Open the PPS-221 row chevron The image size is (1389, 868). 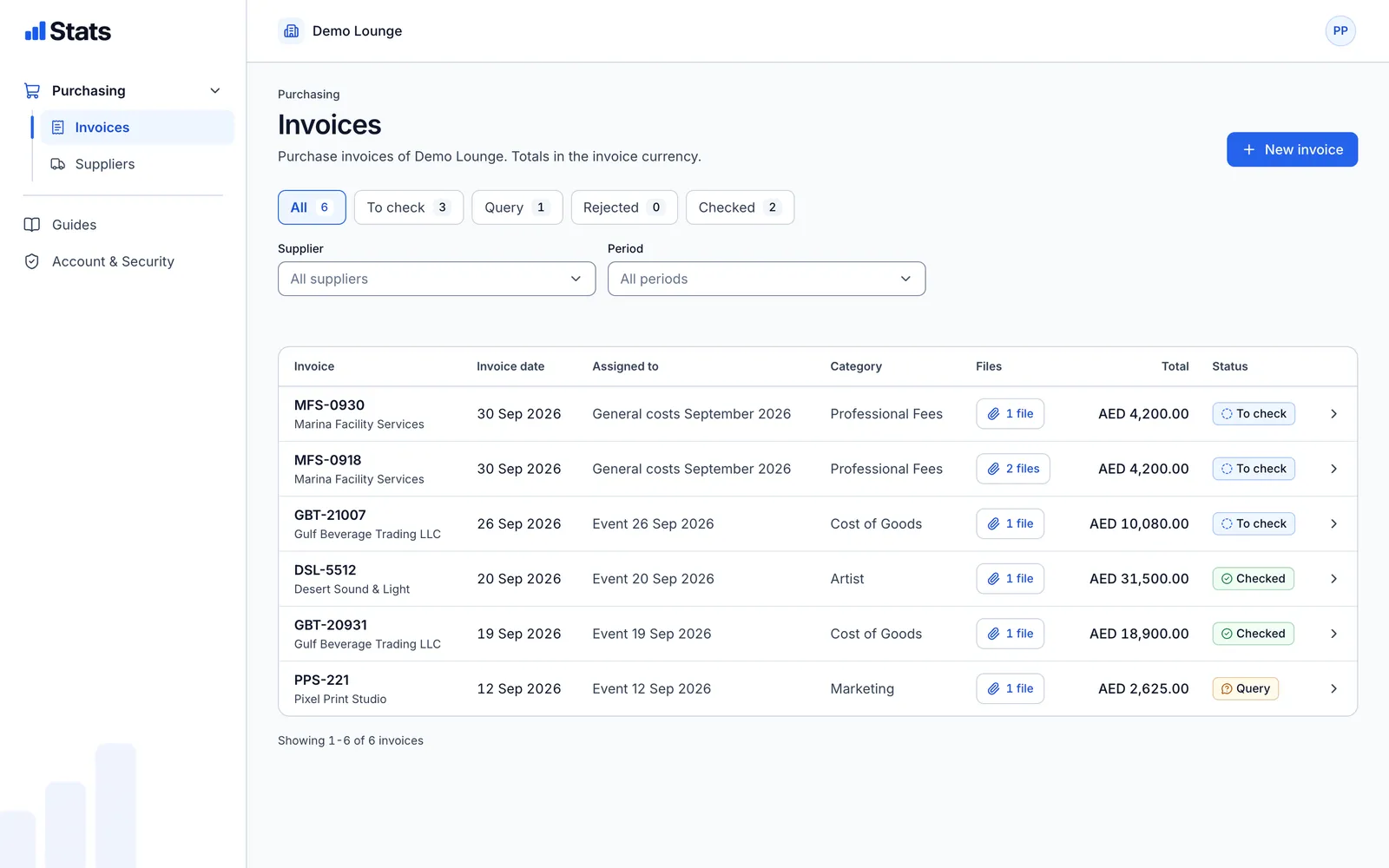tap(1333, 688)
